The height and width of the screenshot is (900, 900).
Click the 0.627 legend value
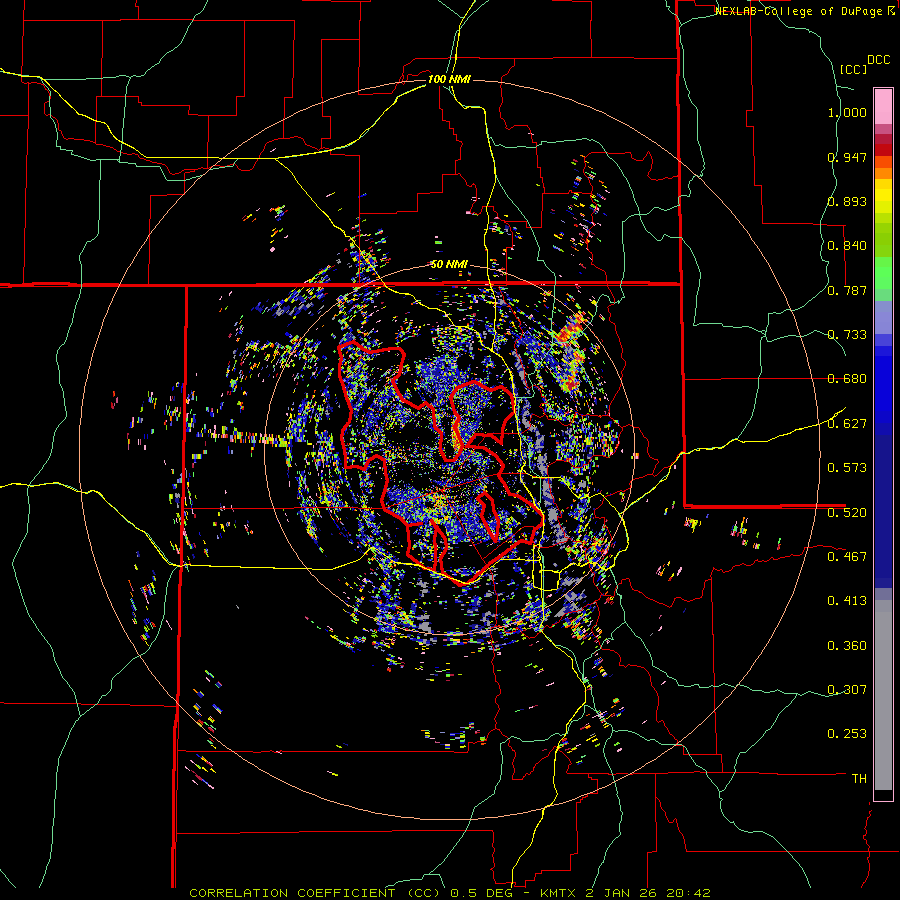click(x=847, y=424)
